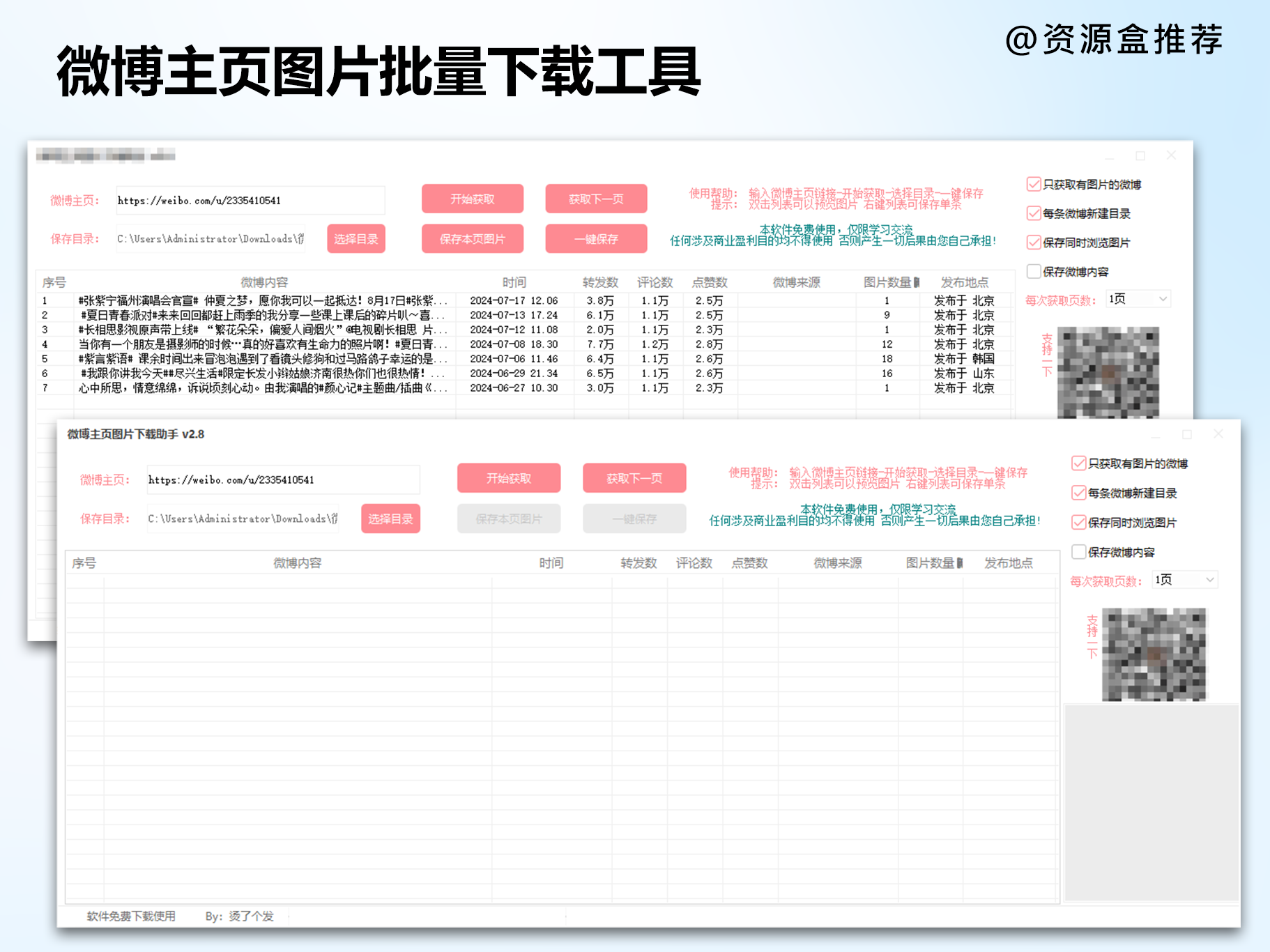Select row 4 当你有一个朋友是摄影师 post
Viewport: 1270px width, 952px height.
point(523,344)
